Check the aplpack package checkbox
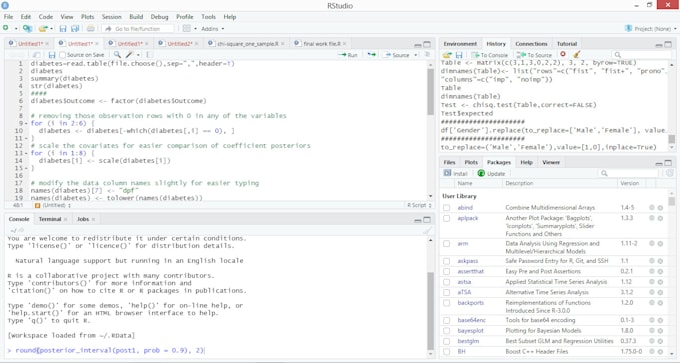The image size is (680, 363). [446, 219]
